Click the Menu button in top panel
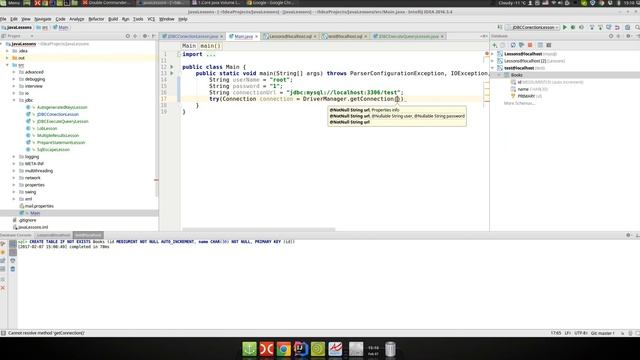The height and width of the screenshot is (360, 640). 11,3
